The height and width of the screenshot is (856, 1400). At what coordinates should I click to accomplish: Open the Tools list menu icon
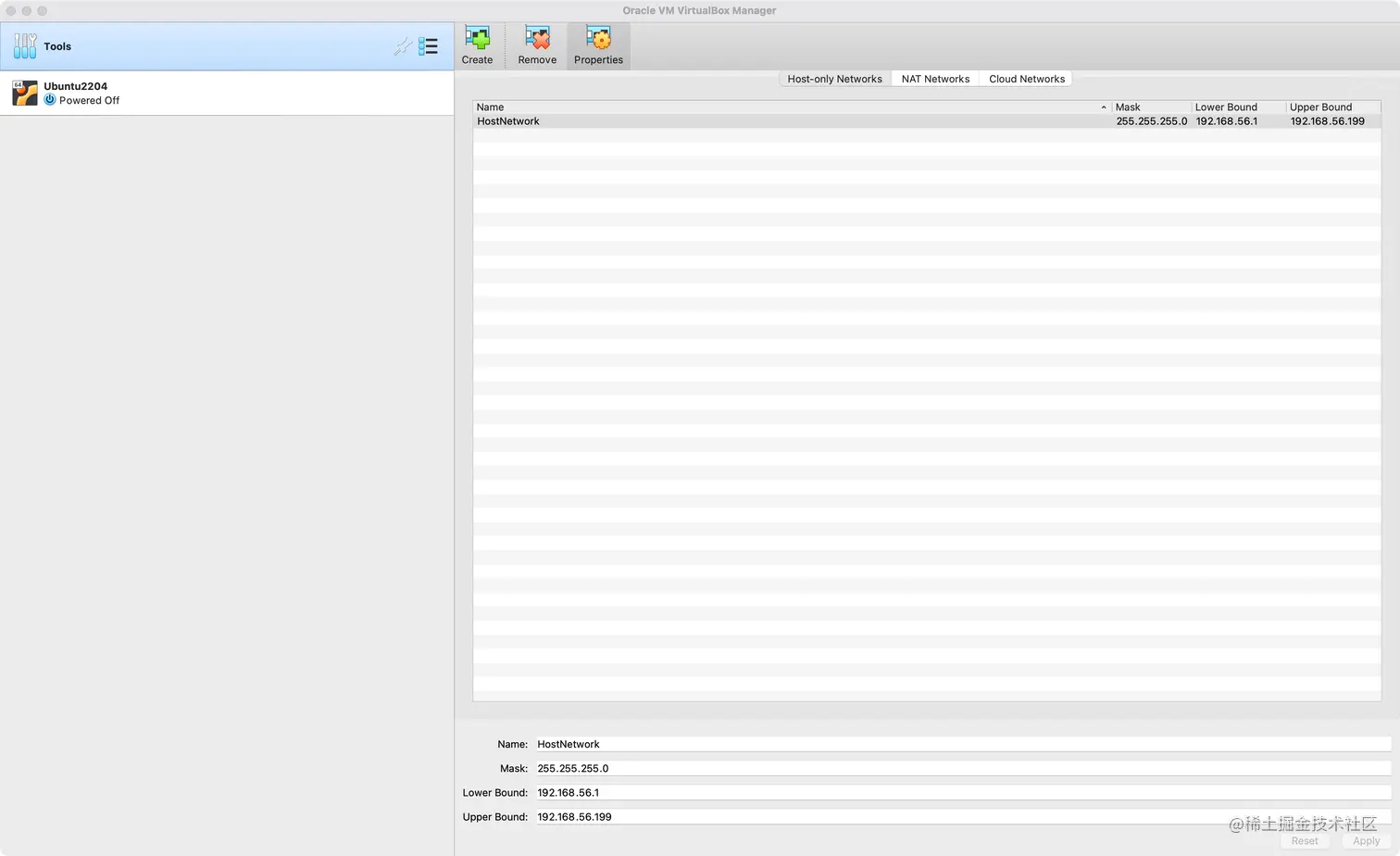(x=428, y=46)
